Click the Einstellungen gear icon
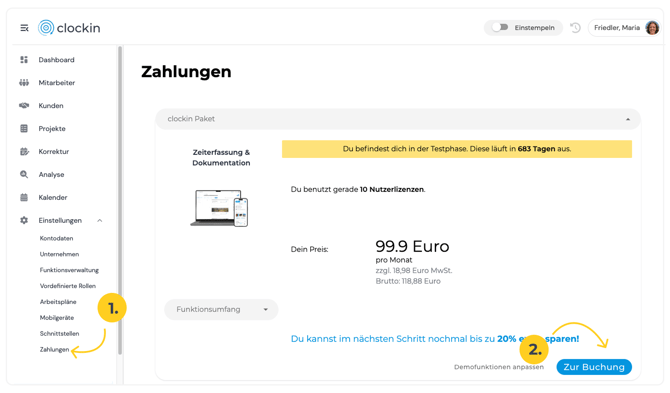This screenshot has height=393, width=670. click(x=24, y=220)
